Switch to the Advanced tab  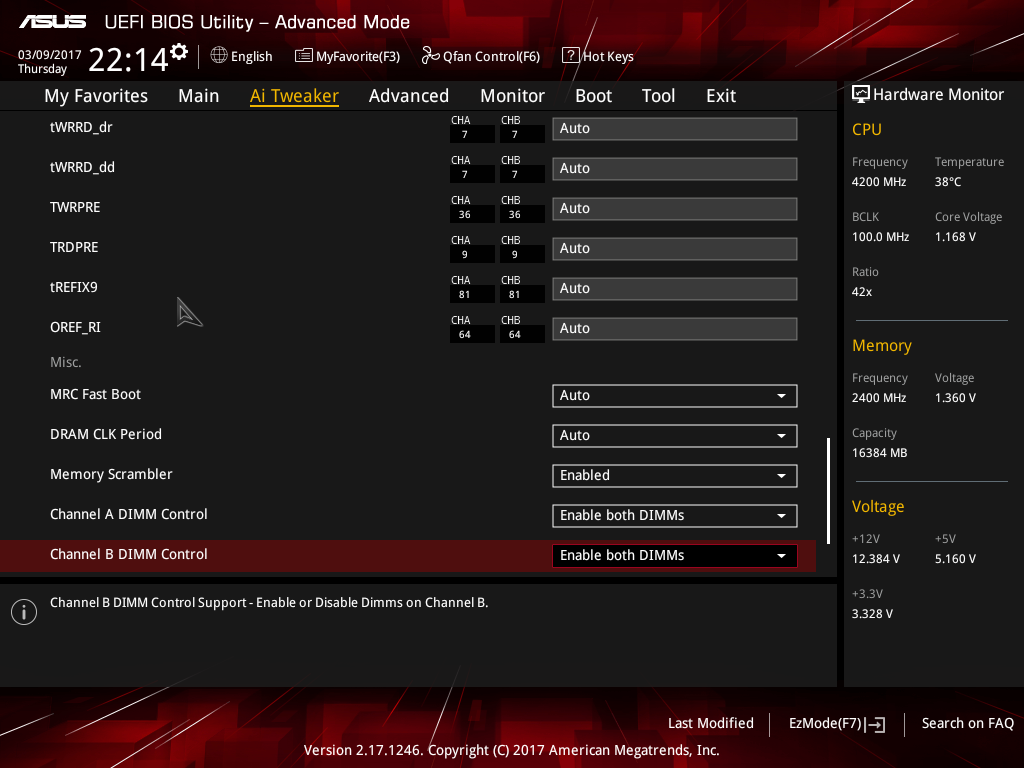point(409,96)
